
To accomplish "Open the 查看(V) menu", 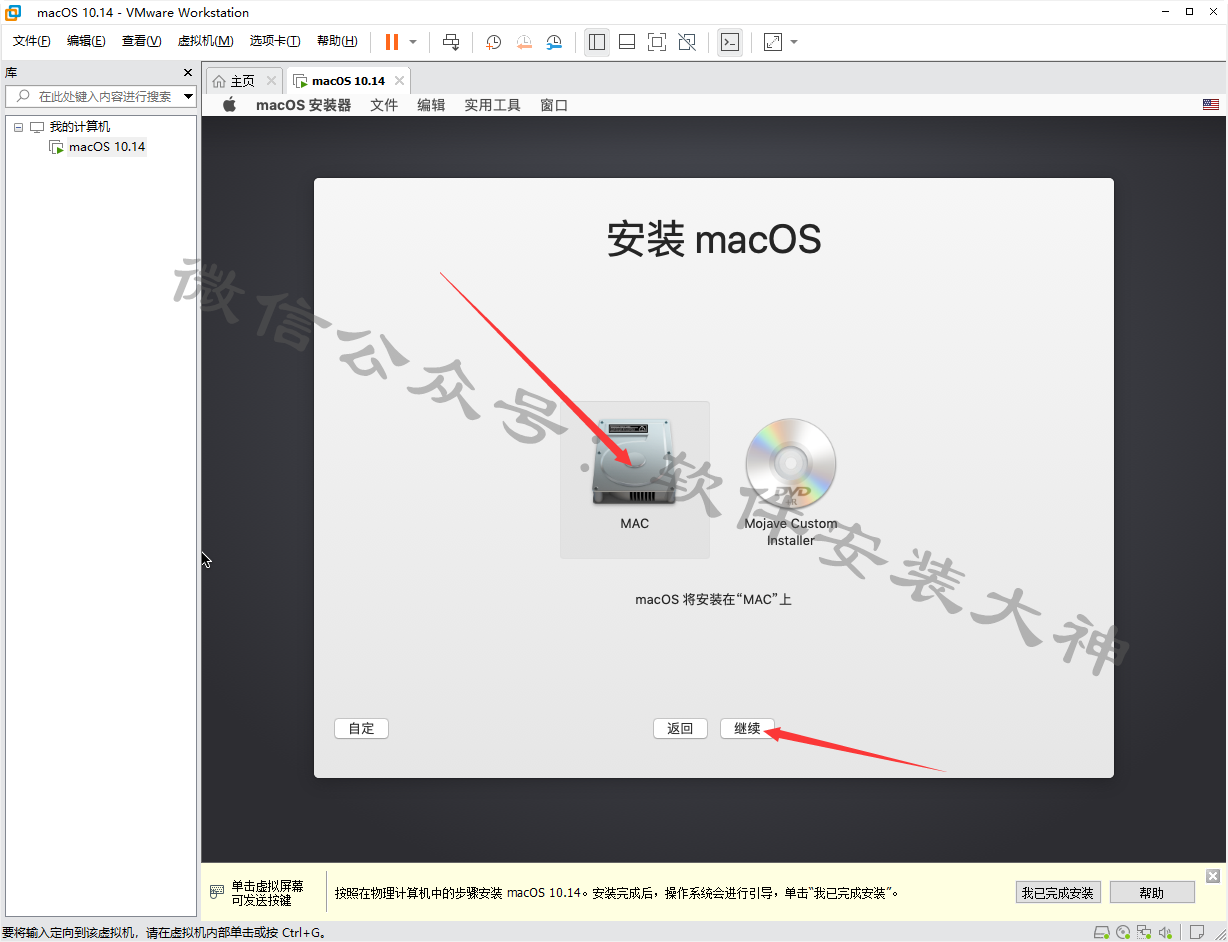I will [x=141, y=41].
